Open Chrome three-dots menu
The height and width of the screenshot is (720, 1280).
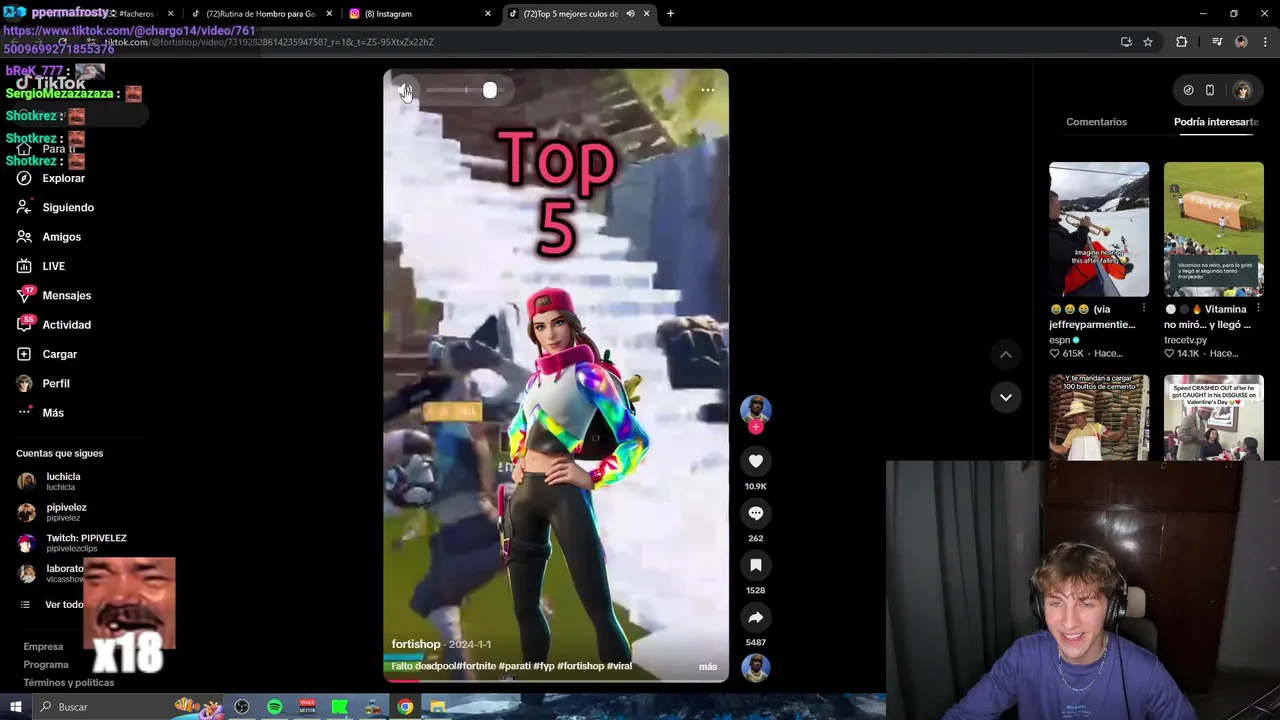[1265, 42]
